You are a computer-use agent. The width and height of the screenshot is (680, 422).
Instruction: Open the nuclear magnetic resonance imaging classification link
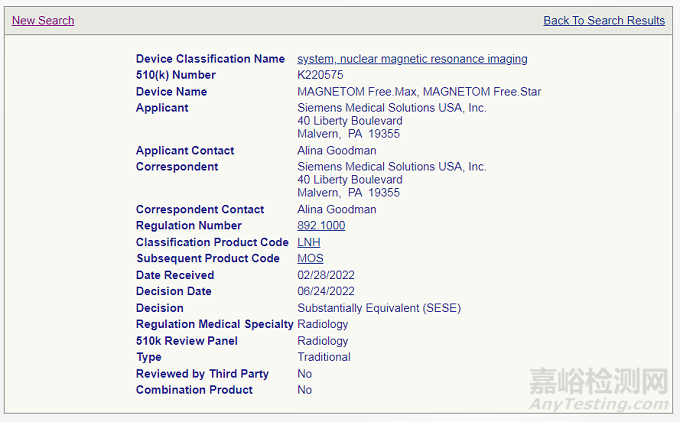click(412, 59)
